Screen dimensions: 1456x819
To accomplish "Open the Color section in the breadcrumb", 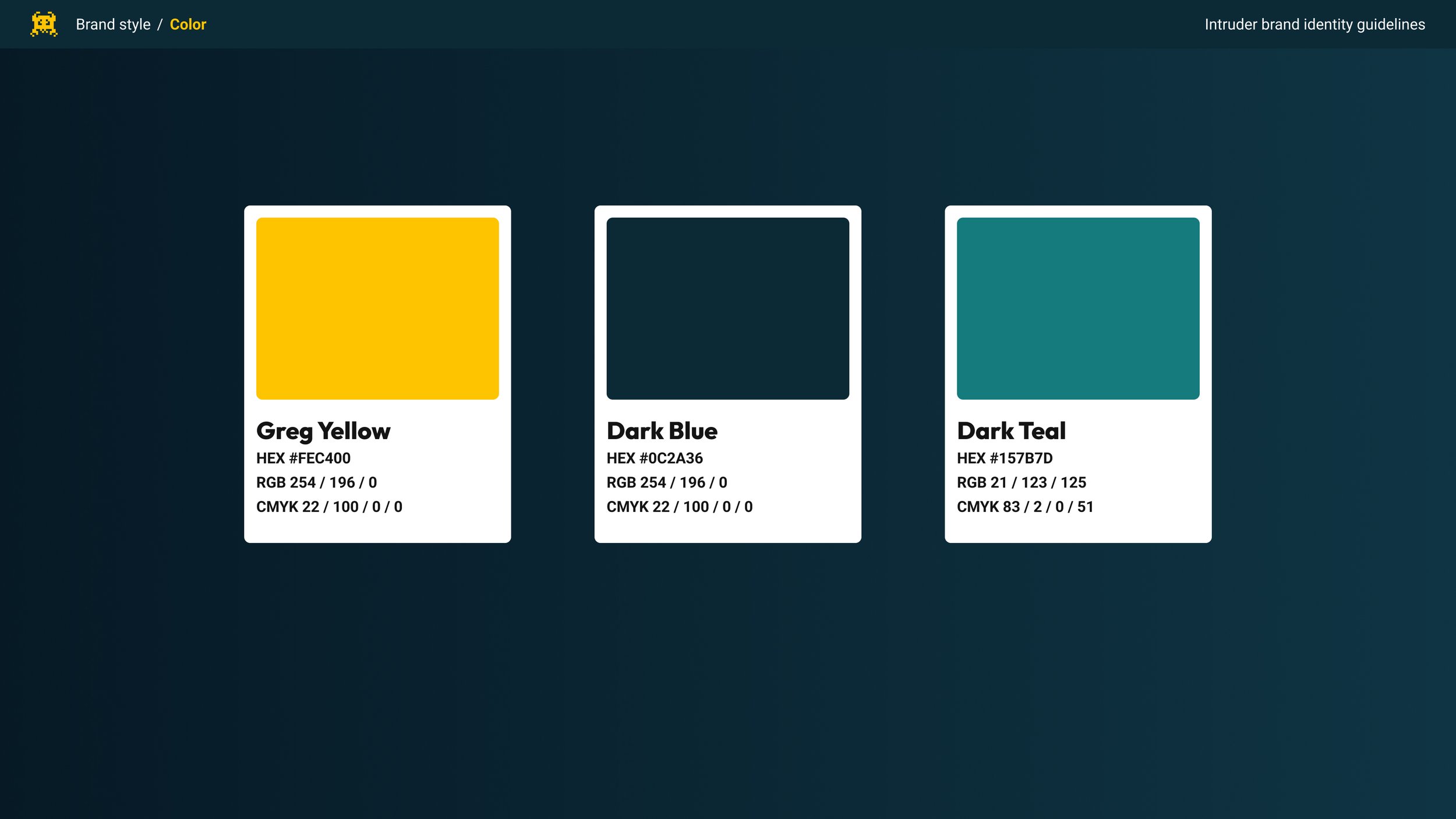I will (x=188, y=24).
